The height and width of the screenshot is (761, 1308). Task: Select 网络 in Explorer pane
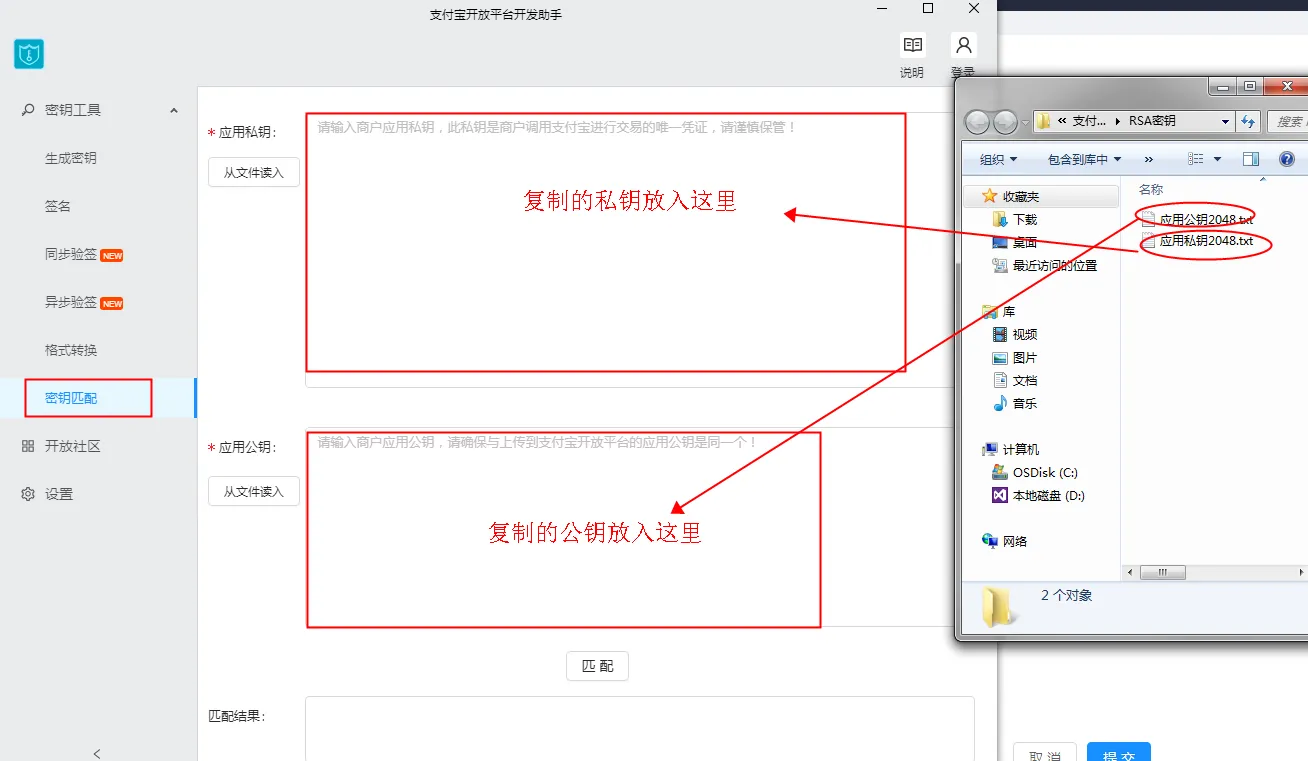(x=1004, y=541)
